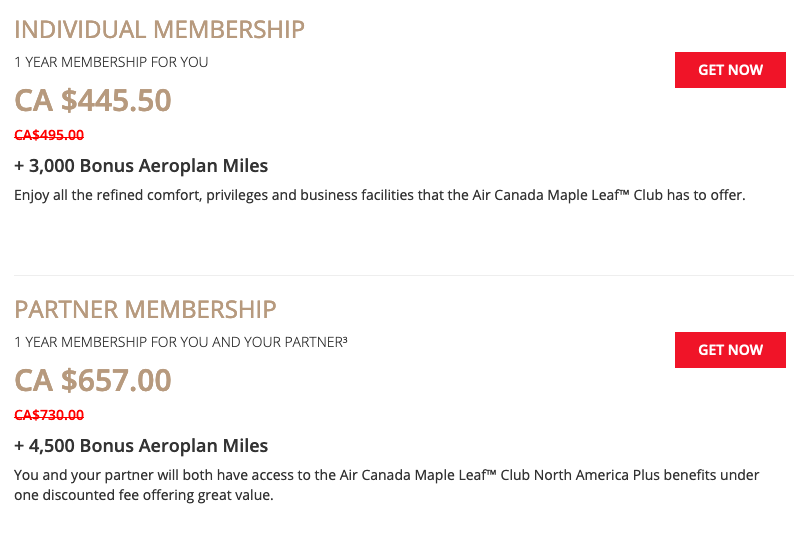This screenshot has width=805, height=538.
Task: Click the CA $657.00 price
Action: (x=93, y=381)
